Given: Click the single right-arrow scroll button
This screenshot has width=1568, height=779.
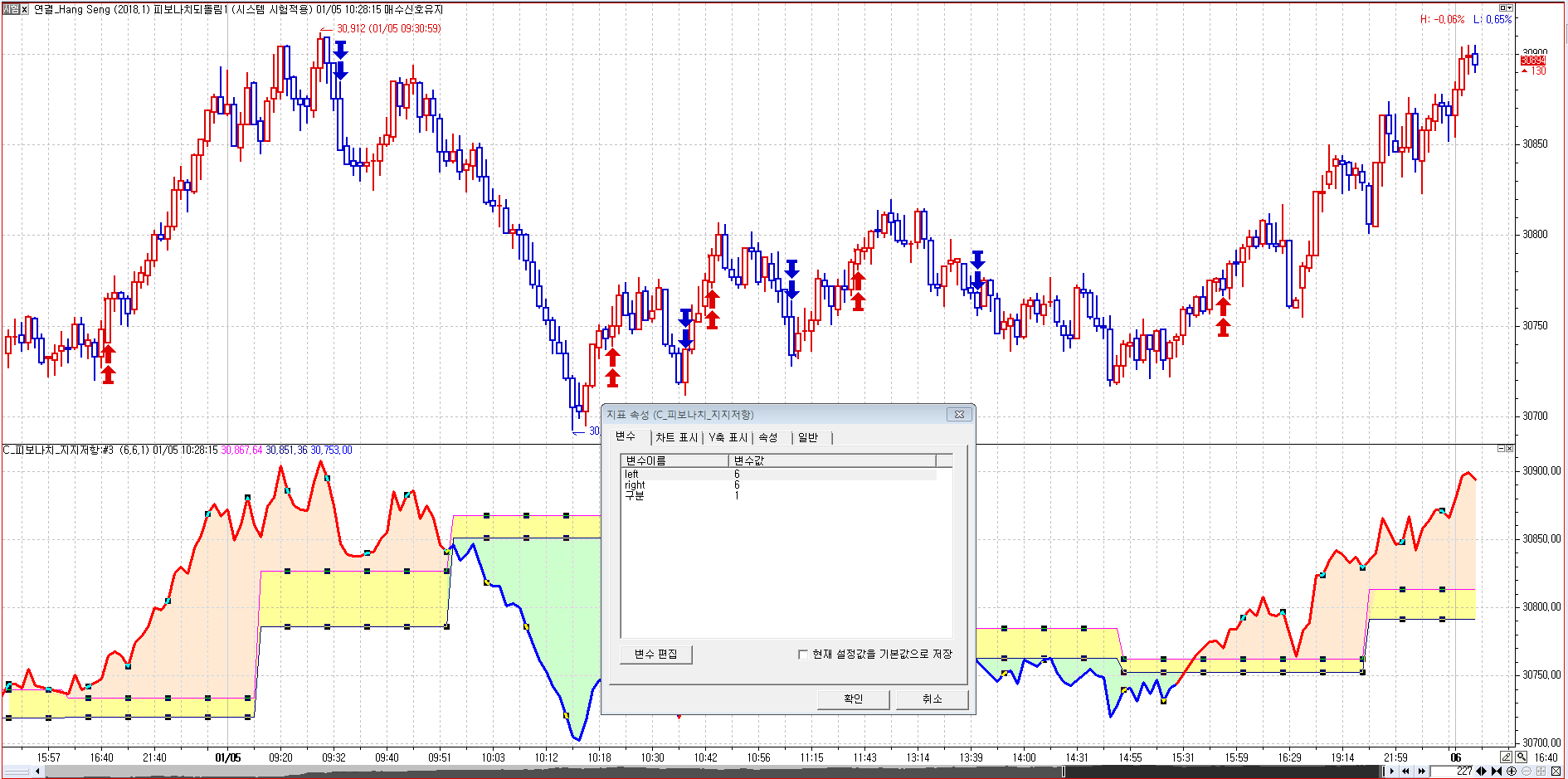Looking at the screenshot, I should pos(1392,772).
